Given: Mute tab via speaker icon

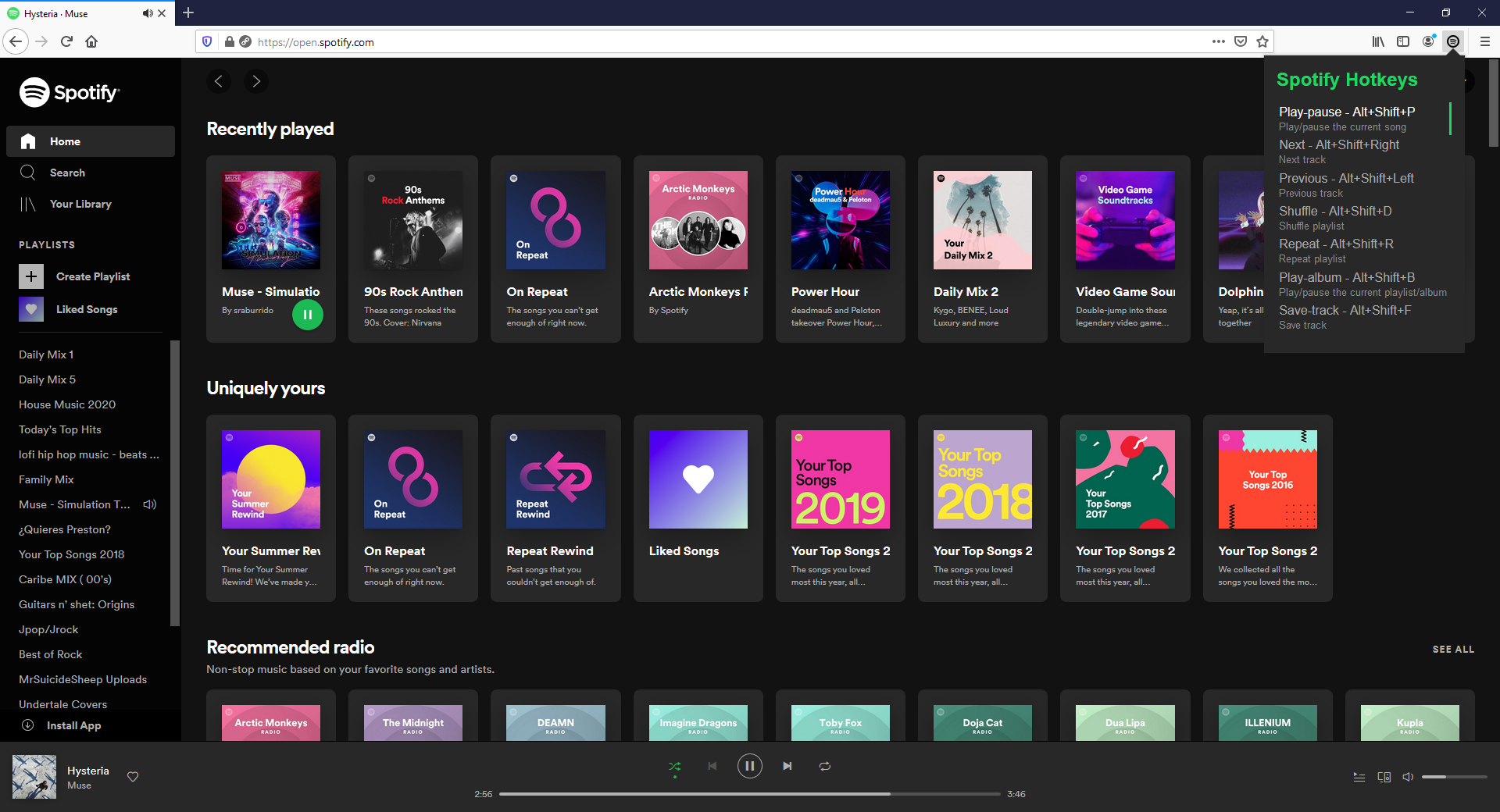Looking at the screenshot, I should [148, 13].
